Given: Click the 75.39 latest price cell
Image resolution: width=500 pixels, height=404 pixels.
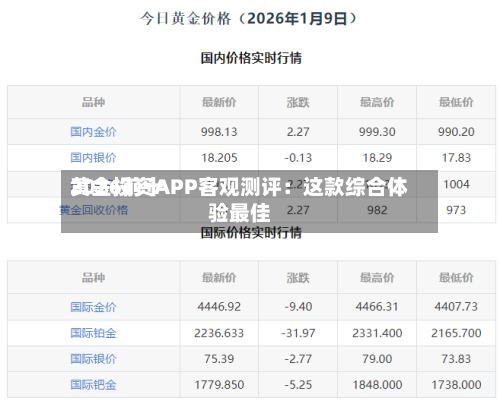Looking at the screenshot, I should [x=219, y=359].
